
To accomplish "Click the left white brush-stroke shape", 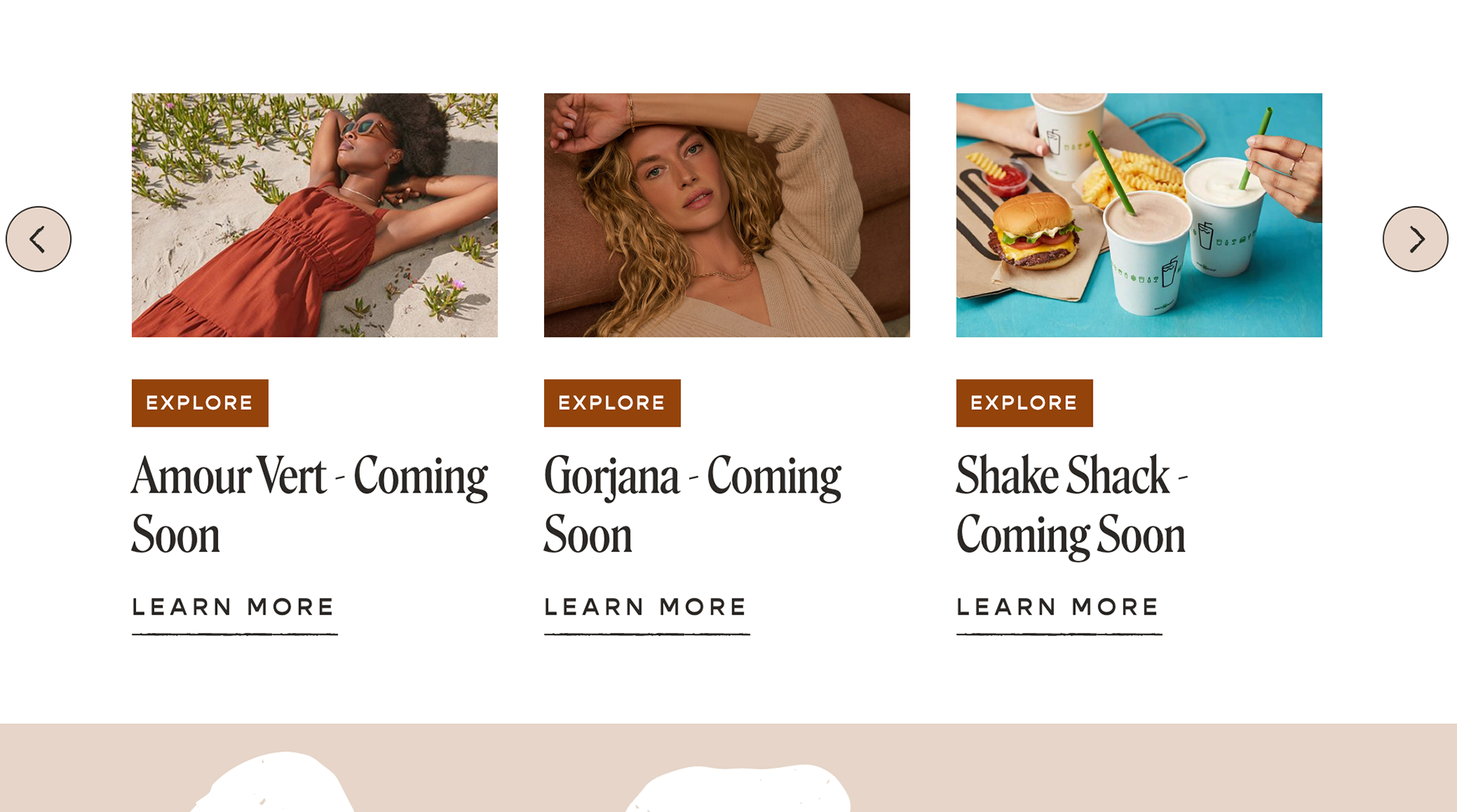I will 273,782.
